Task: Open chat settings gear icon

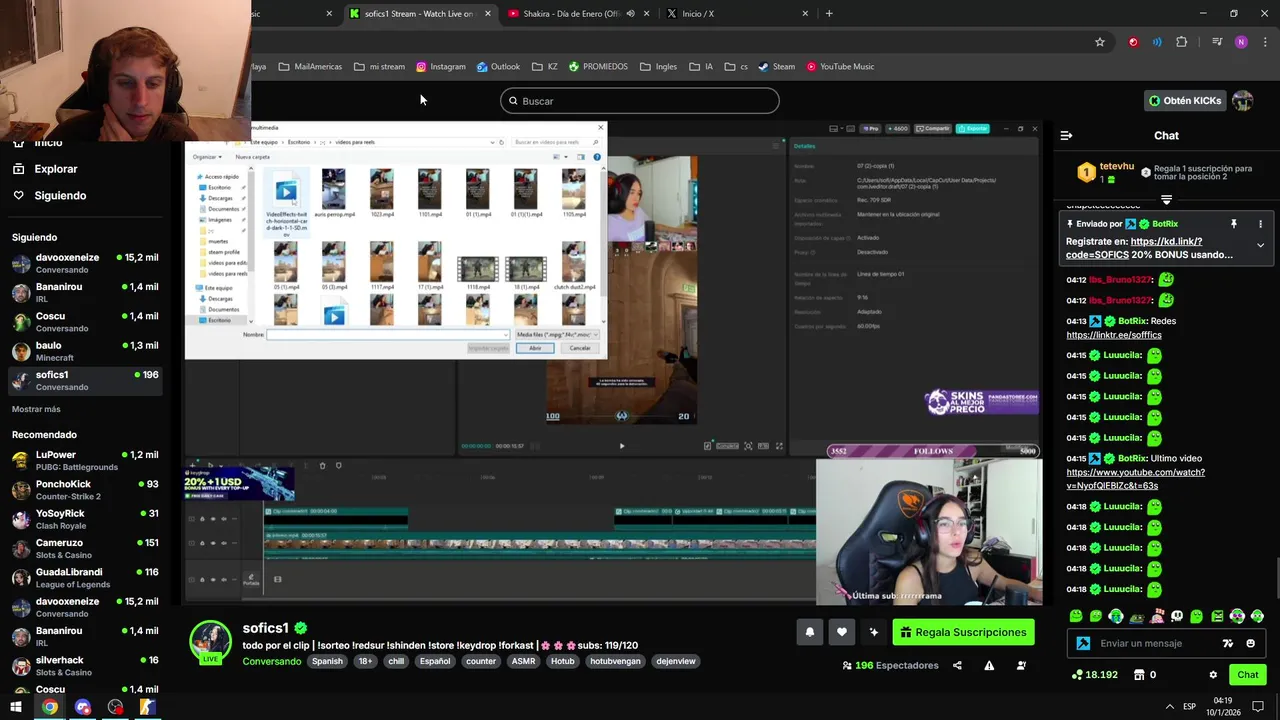Action: (1213, 675)
